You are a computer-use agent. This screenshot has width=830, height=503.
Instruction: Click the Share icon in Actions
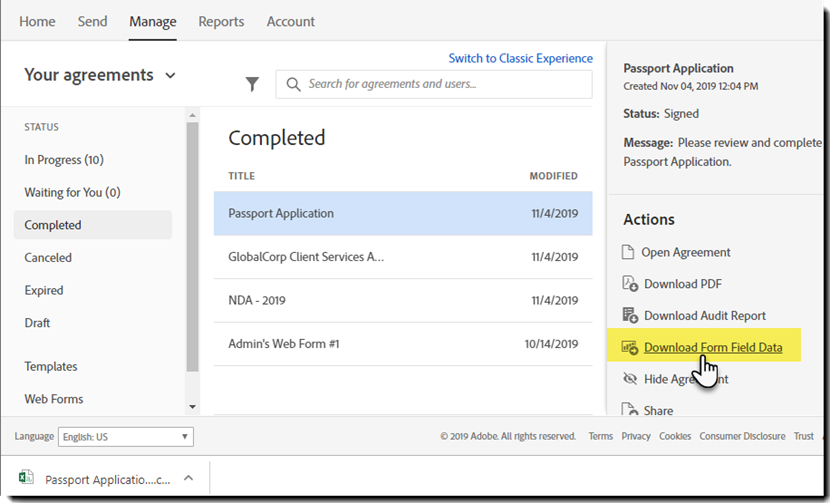(x=629, y=410)
